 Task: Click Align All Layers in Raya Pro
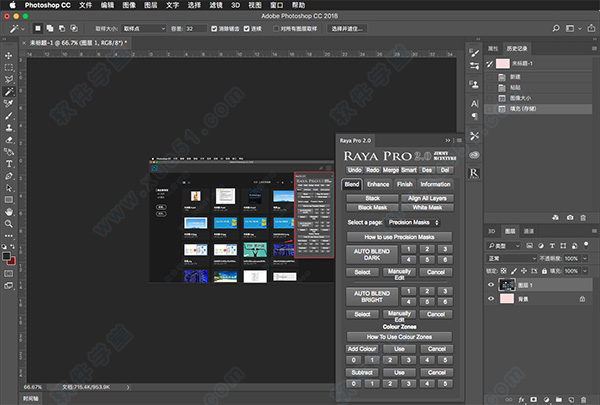427,198
